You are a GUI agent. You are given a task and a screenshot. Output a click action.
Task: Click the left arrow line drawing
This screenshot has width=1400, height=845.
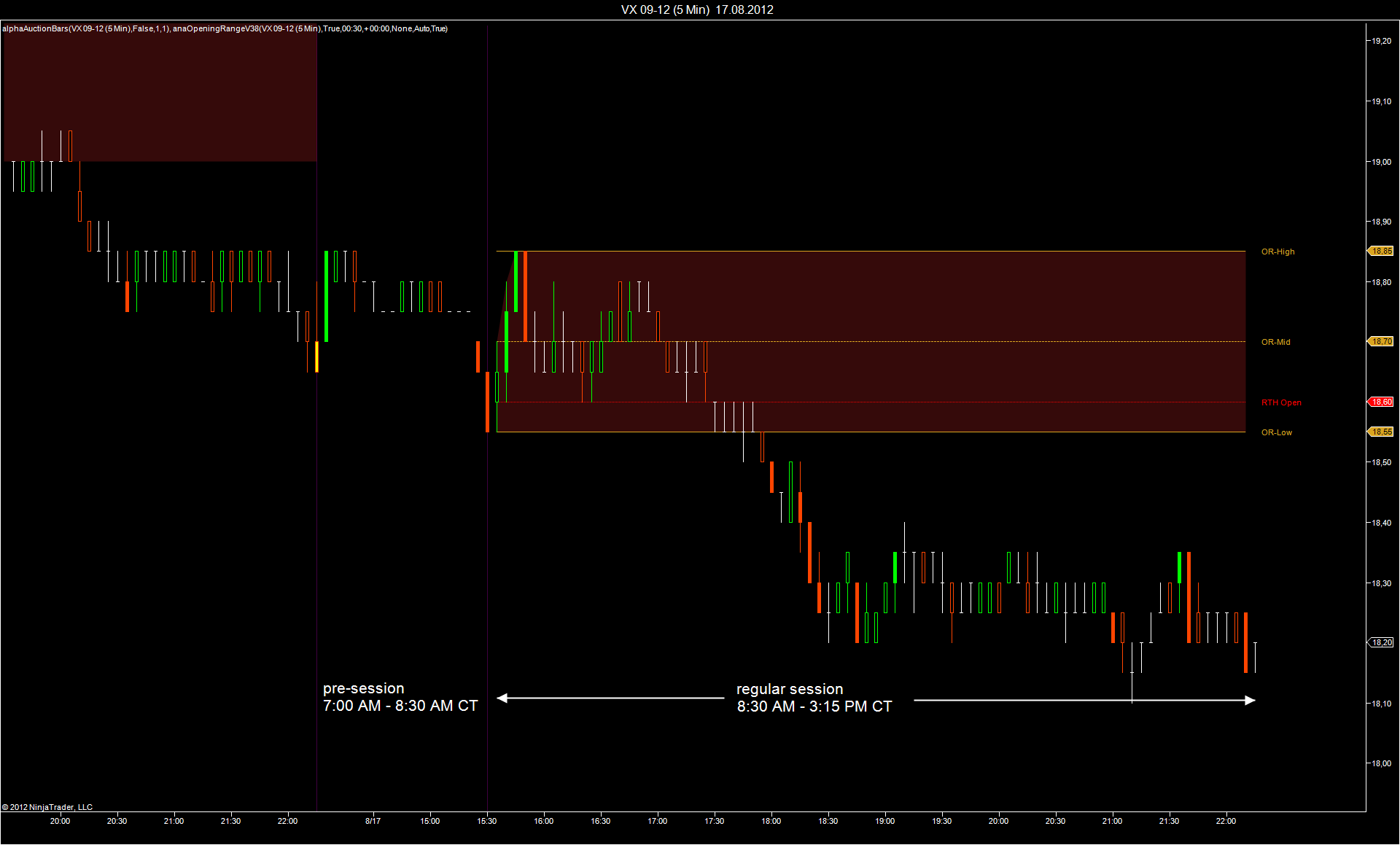pos(611,698)
